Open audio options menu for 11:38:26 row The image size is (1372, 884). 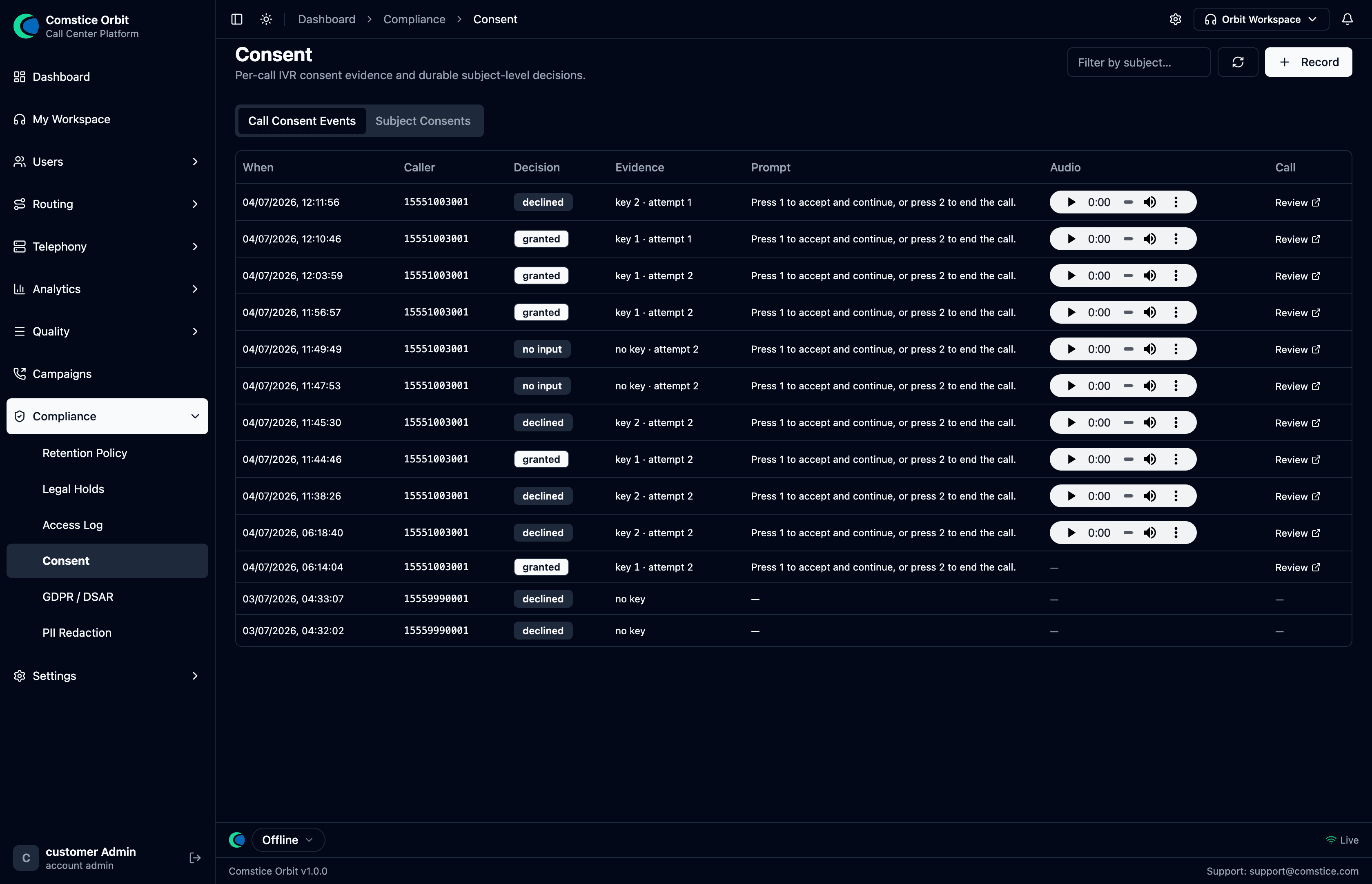click(x=1176, y=496)
